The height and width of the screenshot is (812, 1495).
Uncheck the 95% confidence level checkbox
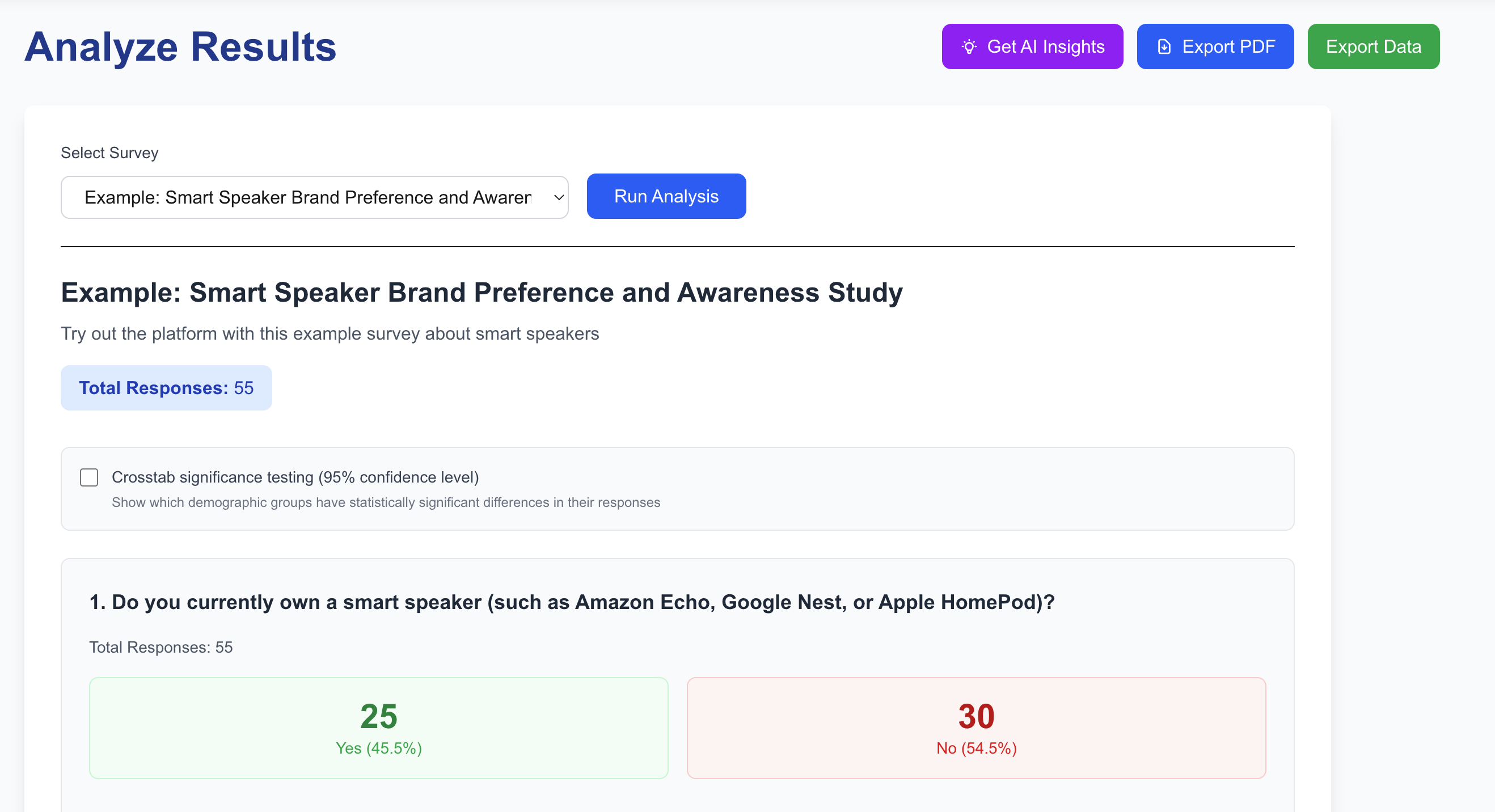coord(88,477)
